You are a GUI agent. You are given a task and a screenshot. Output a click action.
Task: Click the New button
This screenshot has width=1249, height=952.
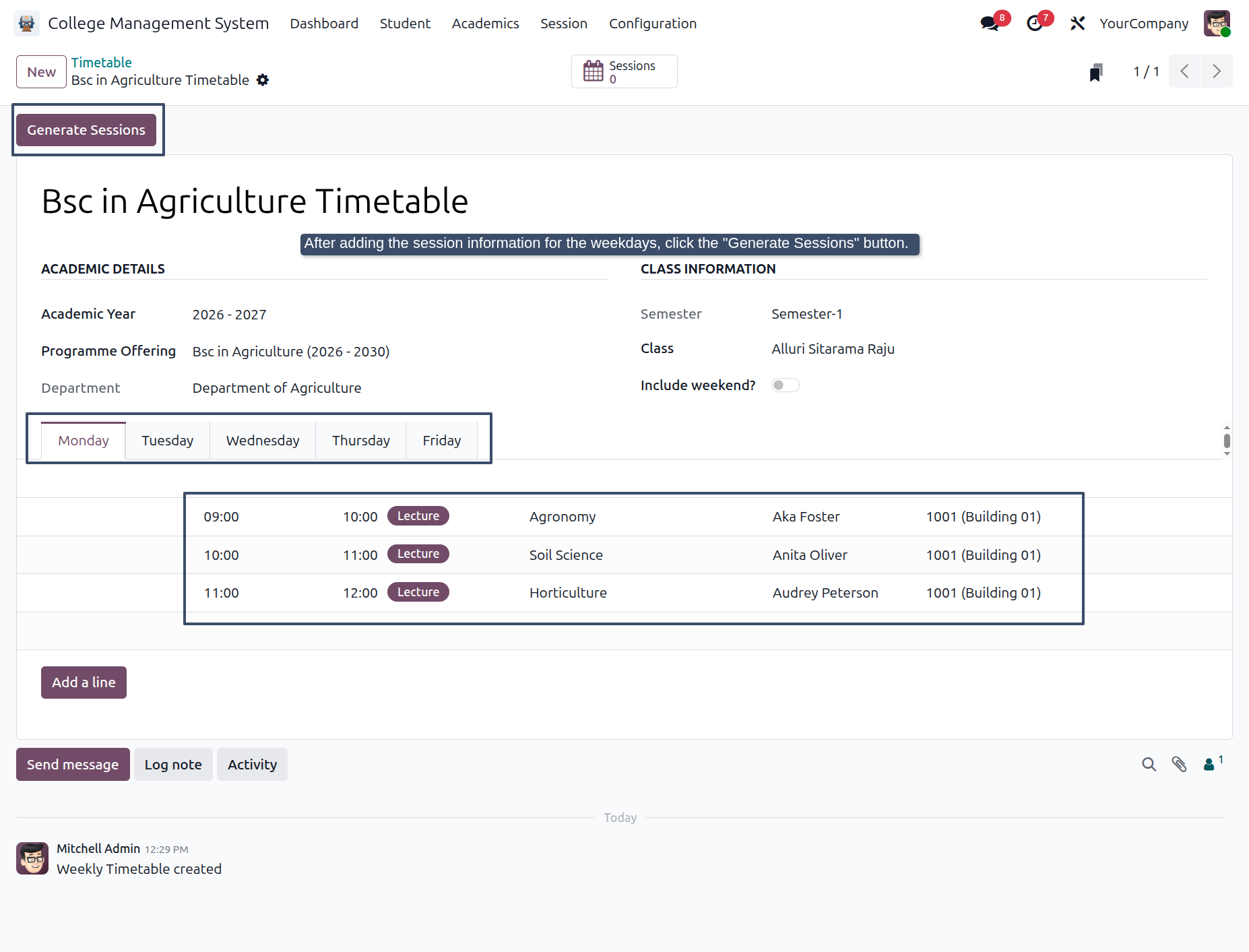coord(41,72)
